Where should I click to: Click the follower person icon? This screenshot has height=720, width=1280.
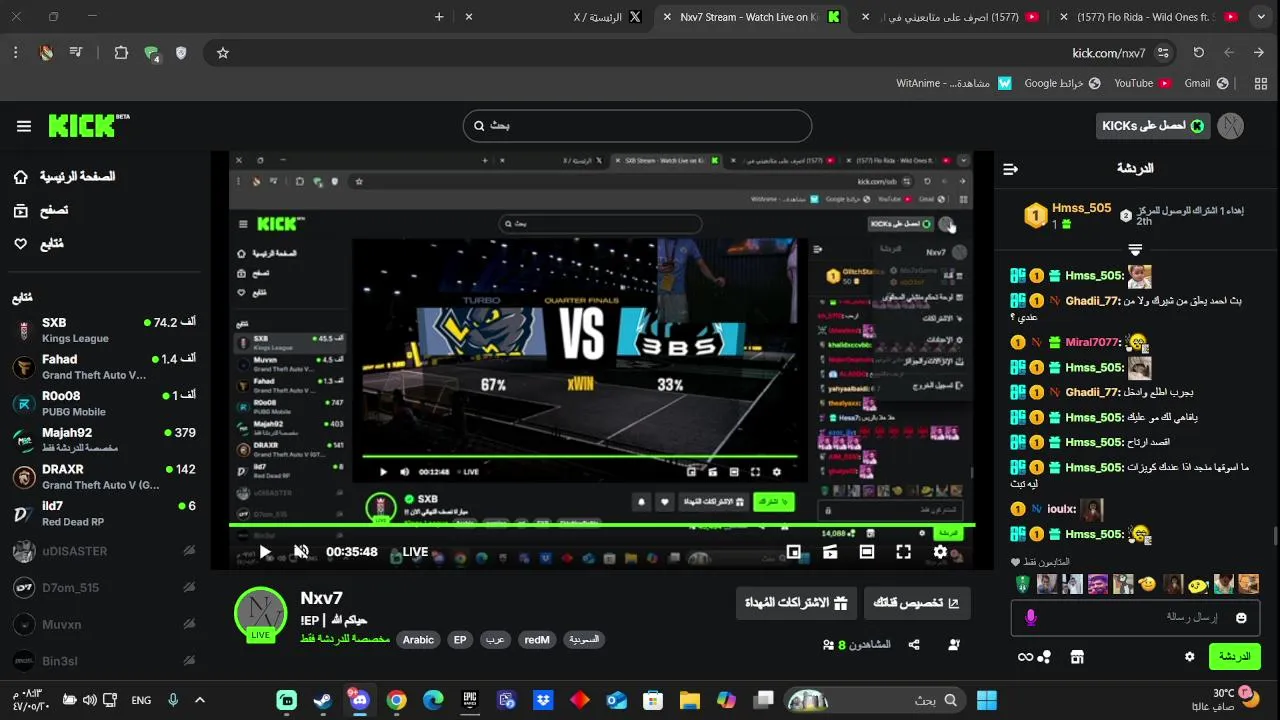tap(954, 645)
